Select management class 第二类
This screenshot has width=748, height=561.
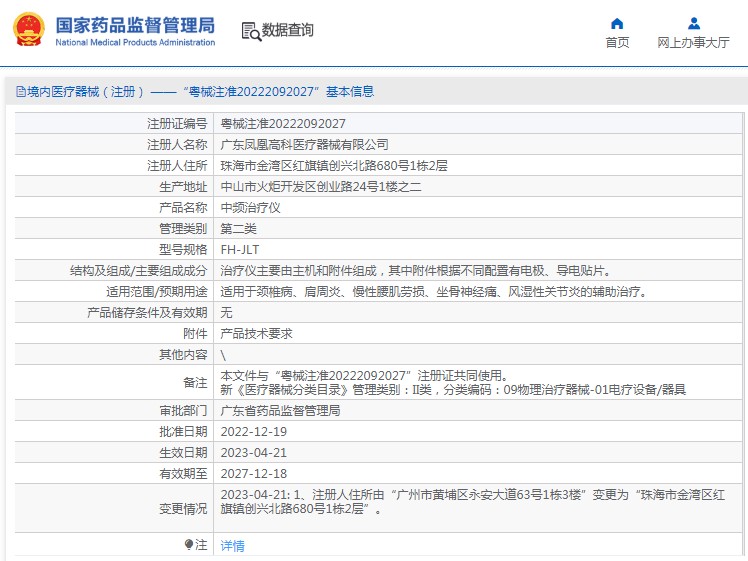pos(239,229)
